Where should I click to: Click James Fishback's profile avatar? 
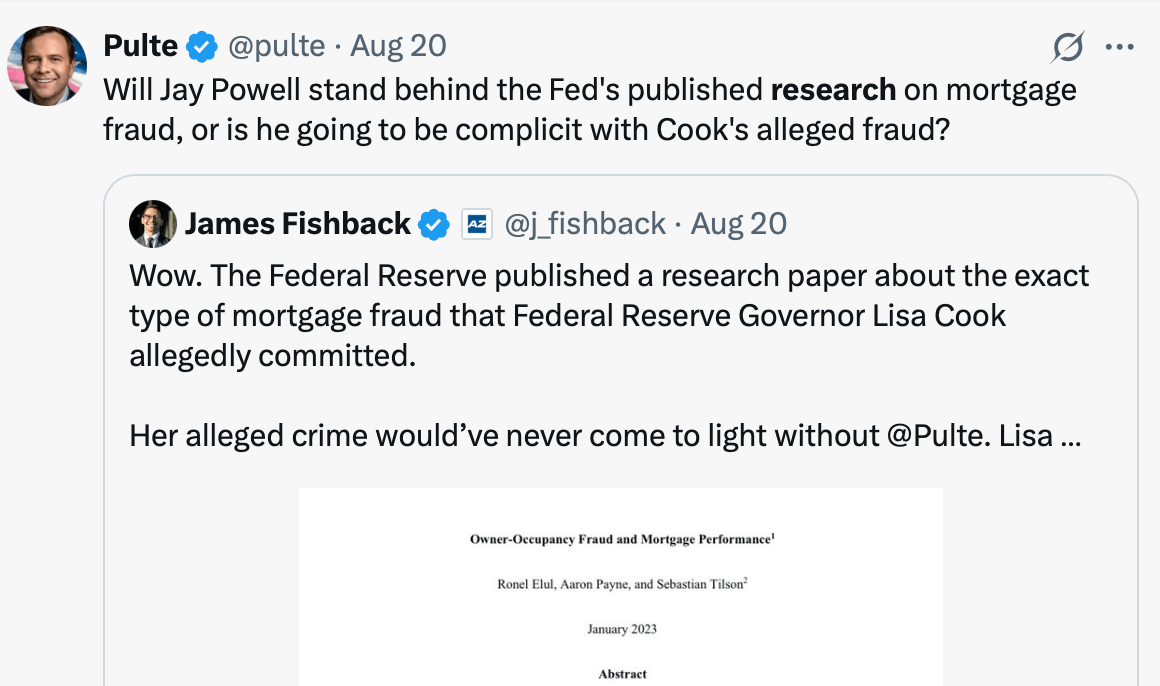(x=153, y=224)
